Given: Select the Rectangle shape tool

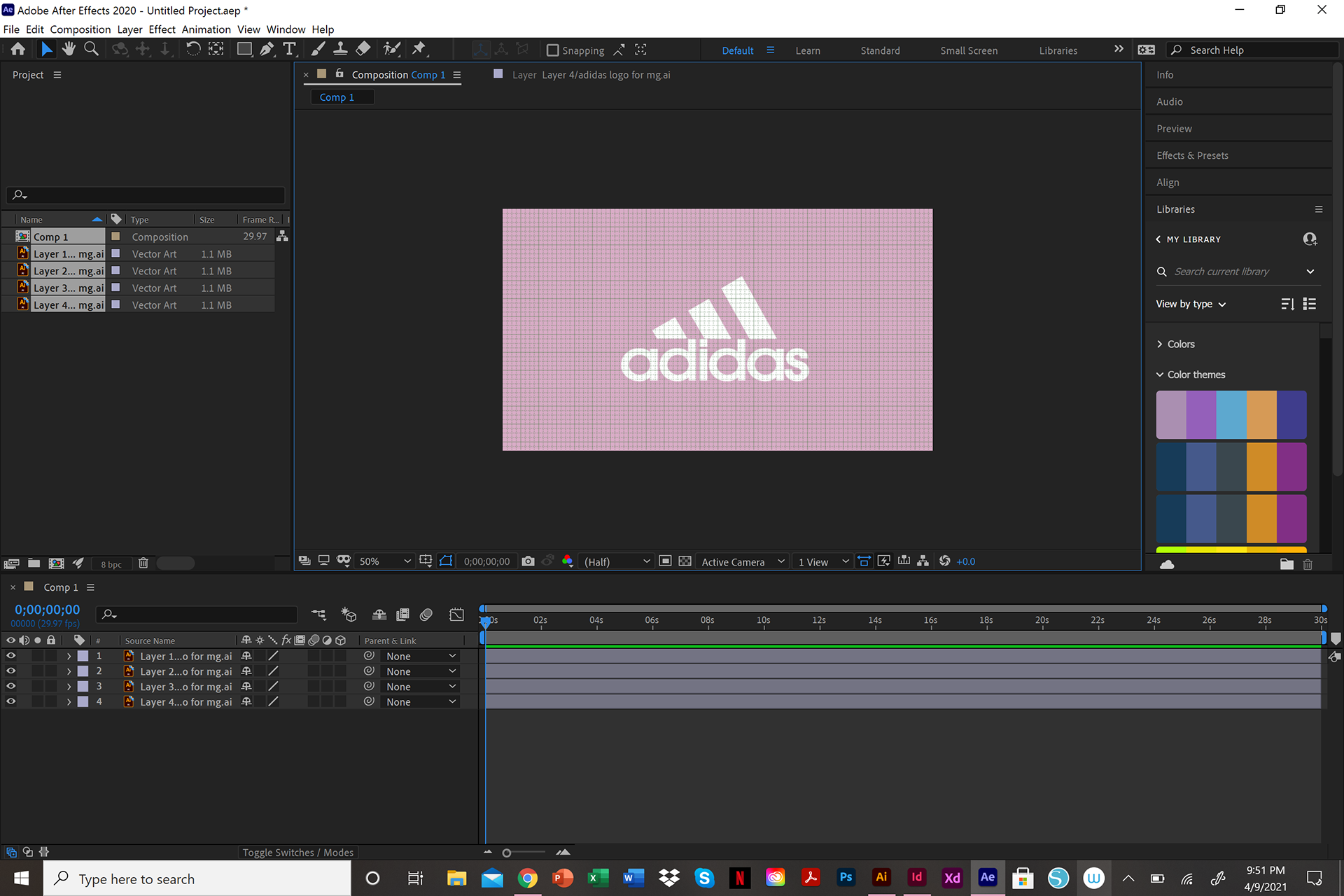Looking at the screenshot, I should point(244,49).
